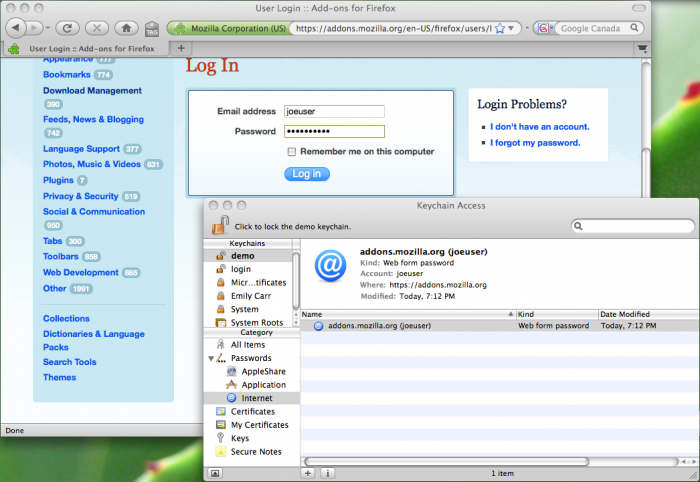Select Emily Carr keychain

(x=248, y=296)
